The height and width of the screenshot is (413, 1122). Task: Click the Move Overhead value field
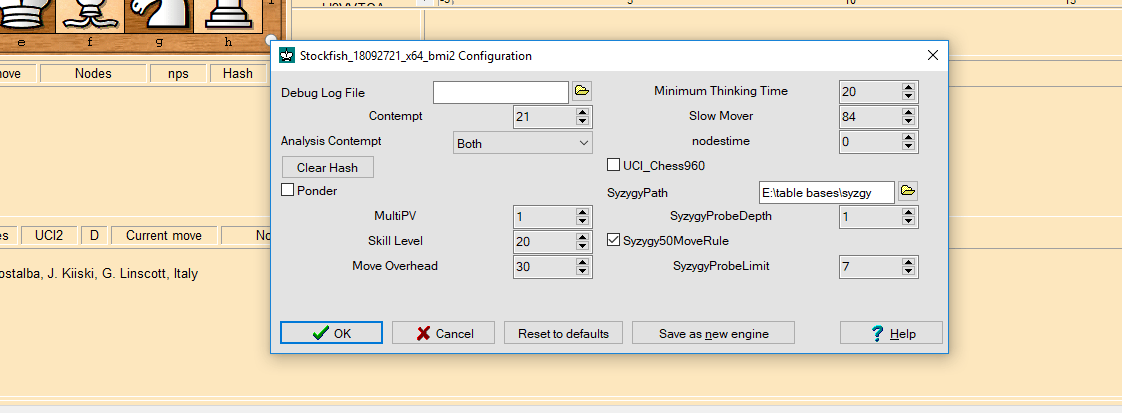pyautogui.click(x=545, y=267)
